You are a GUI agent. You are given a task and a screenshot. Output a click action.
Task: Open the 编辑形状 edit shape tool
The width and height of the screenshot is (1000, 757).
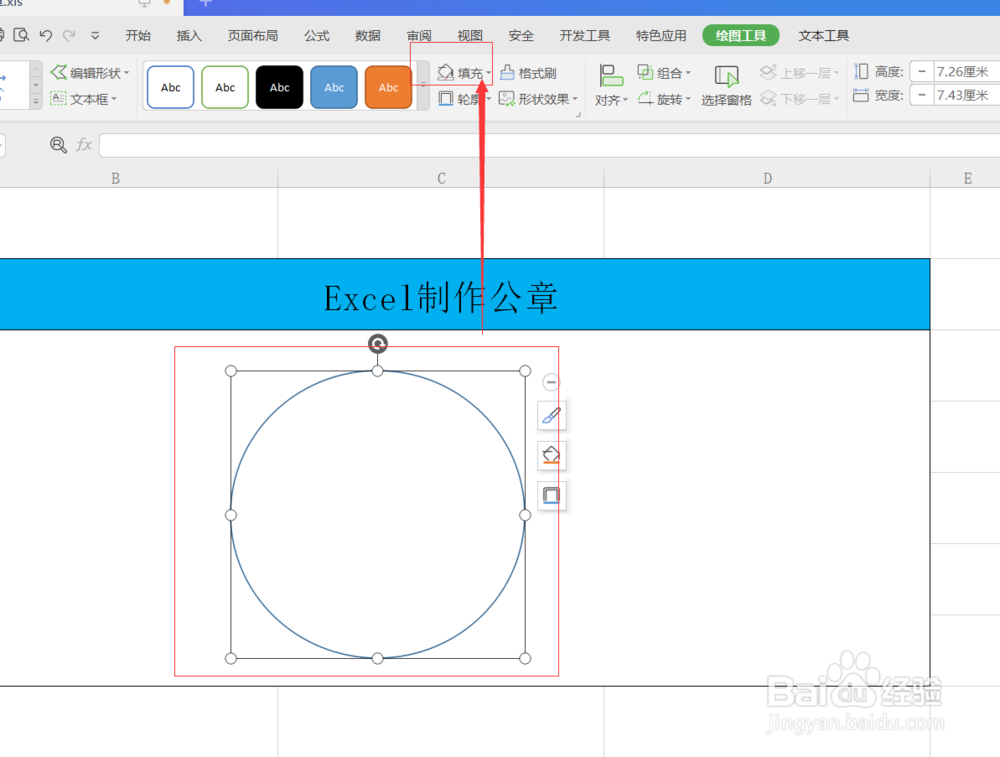point(88,72)
